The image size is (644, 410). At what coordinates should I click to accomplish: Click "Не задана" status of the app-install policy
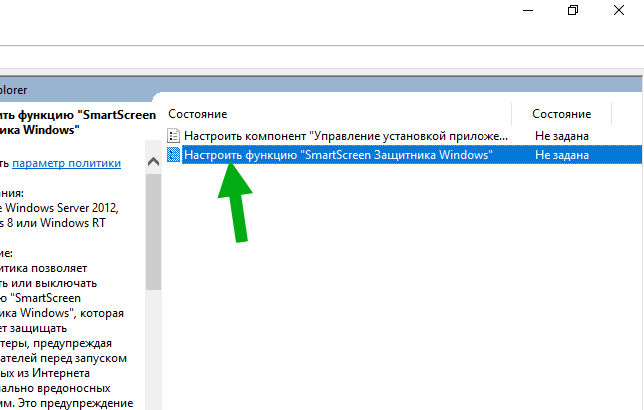[x=561, y=136]
